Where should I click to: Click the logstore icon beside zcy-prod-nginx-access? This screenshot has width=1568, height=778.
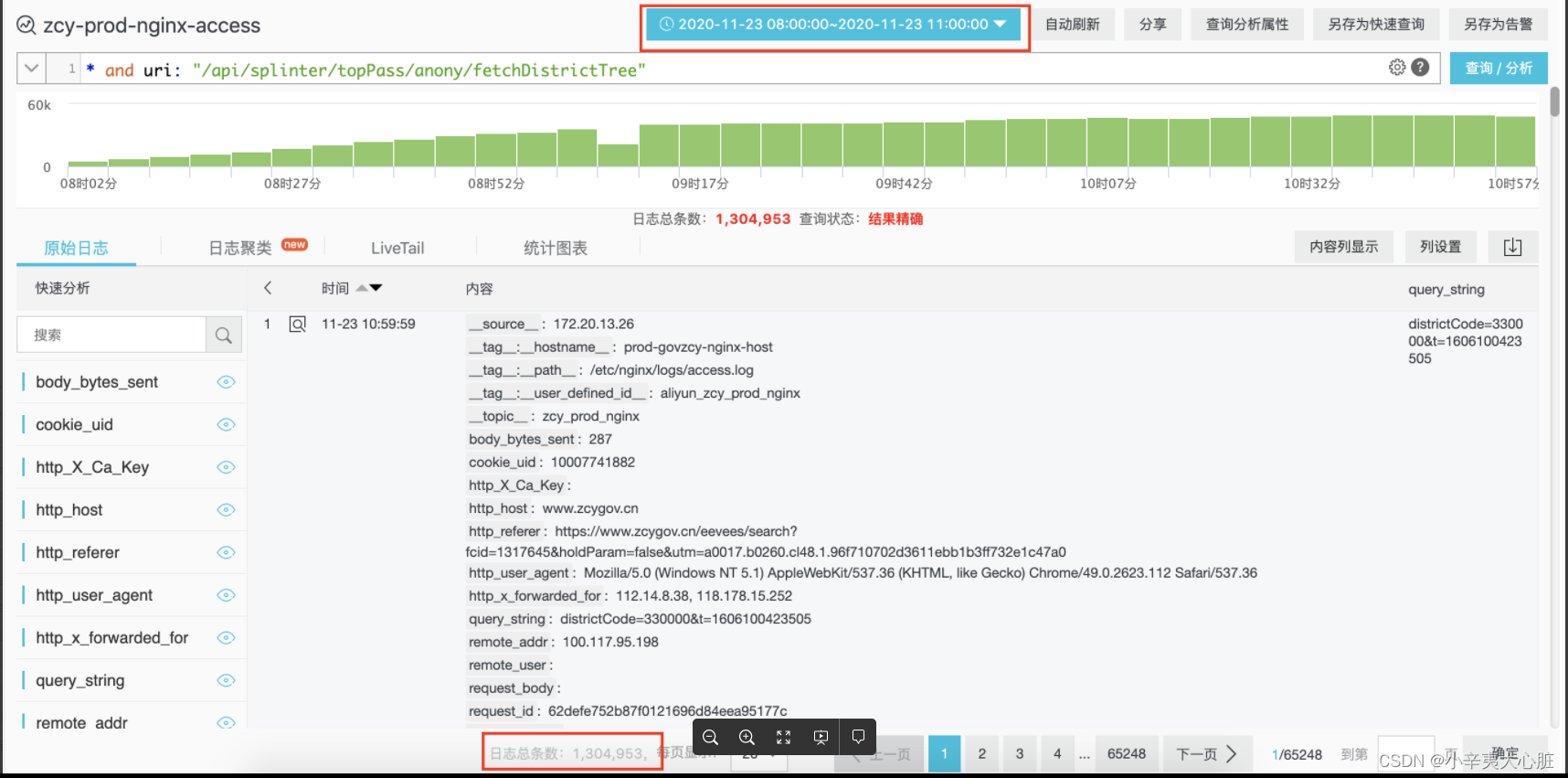click(x=26, y=25)
